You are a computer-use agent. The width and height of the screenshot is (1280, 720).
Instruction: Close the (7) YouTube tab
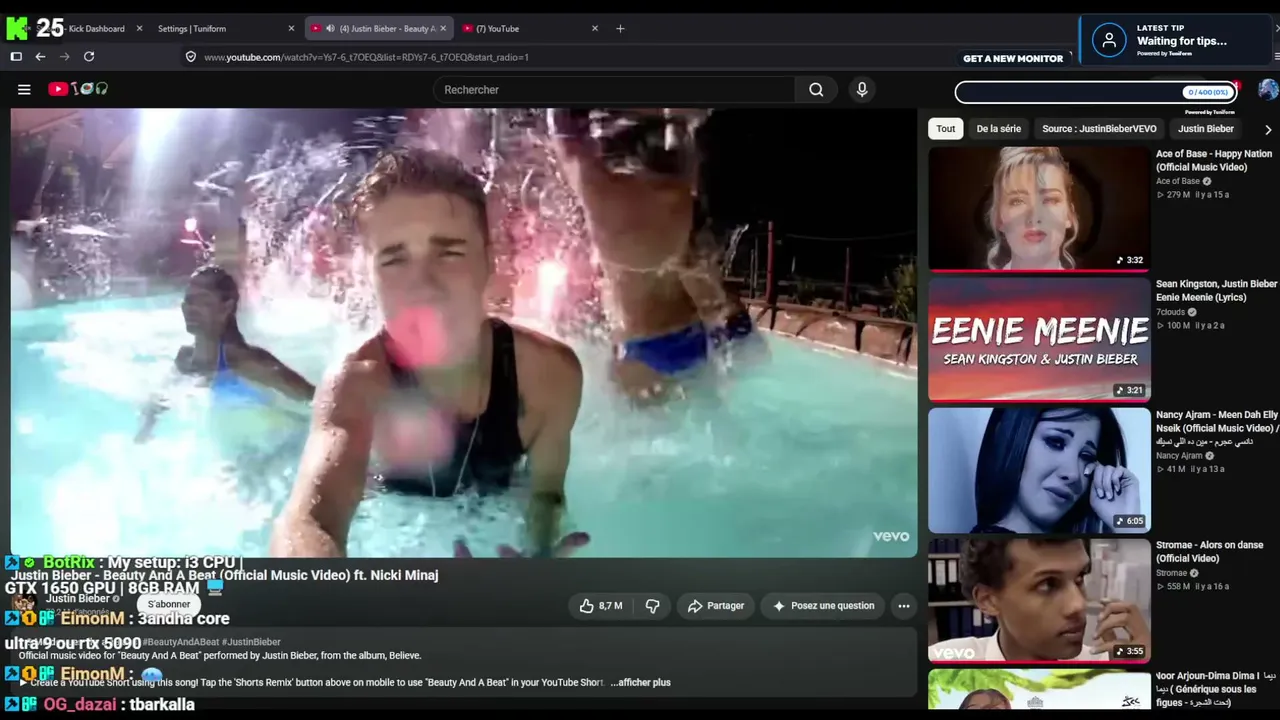tap(595, 29)
